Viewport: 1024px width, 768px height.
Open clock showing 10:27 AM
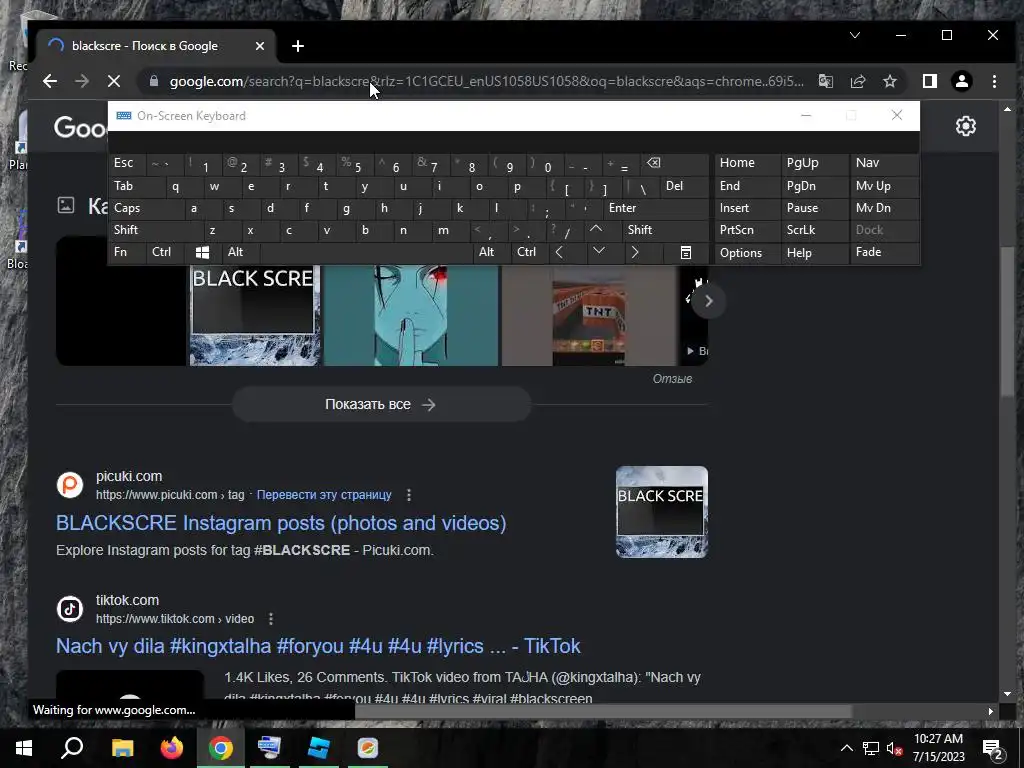[x=938, y=748]
